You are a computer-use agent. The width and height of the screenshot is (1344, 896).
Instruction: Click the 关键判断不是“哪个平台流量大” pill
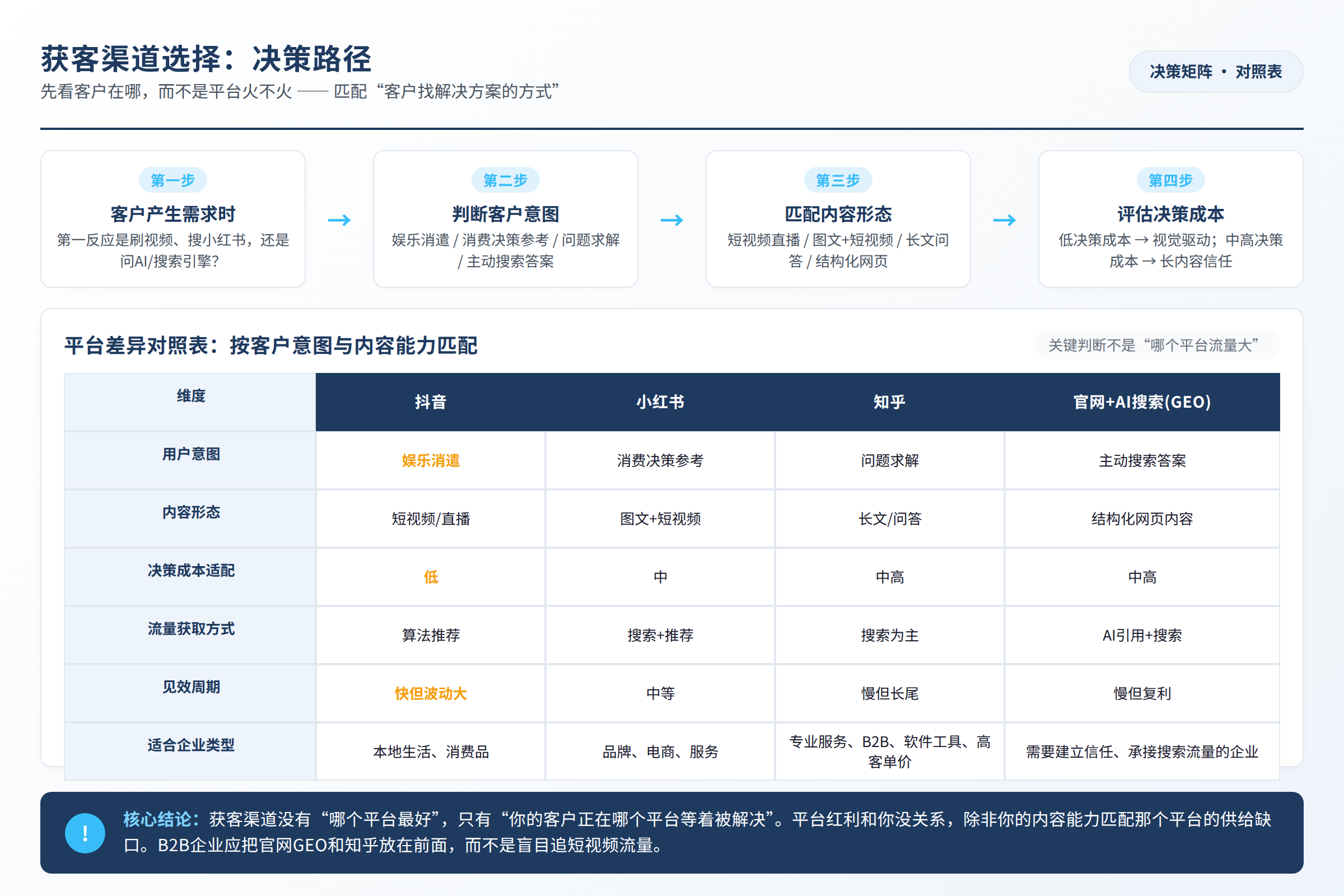pos(1157,345)
